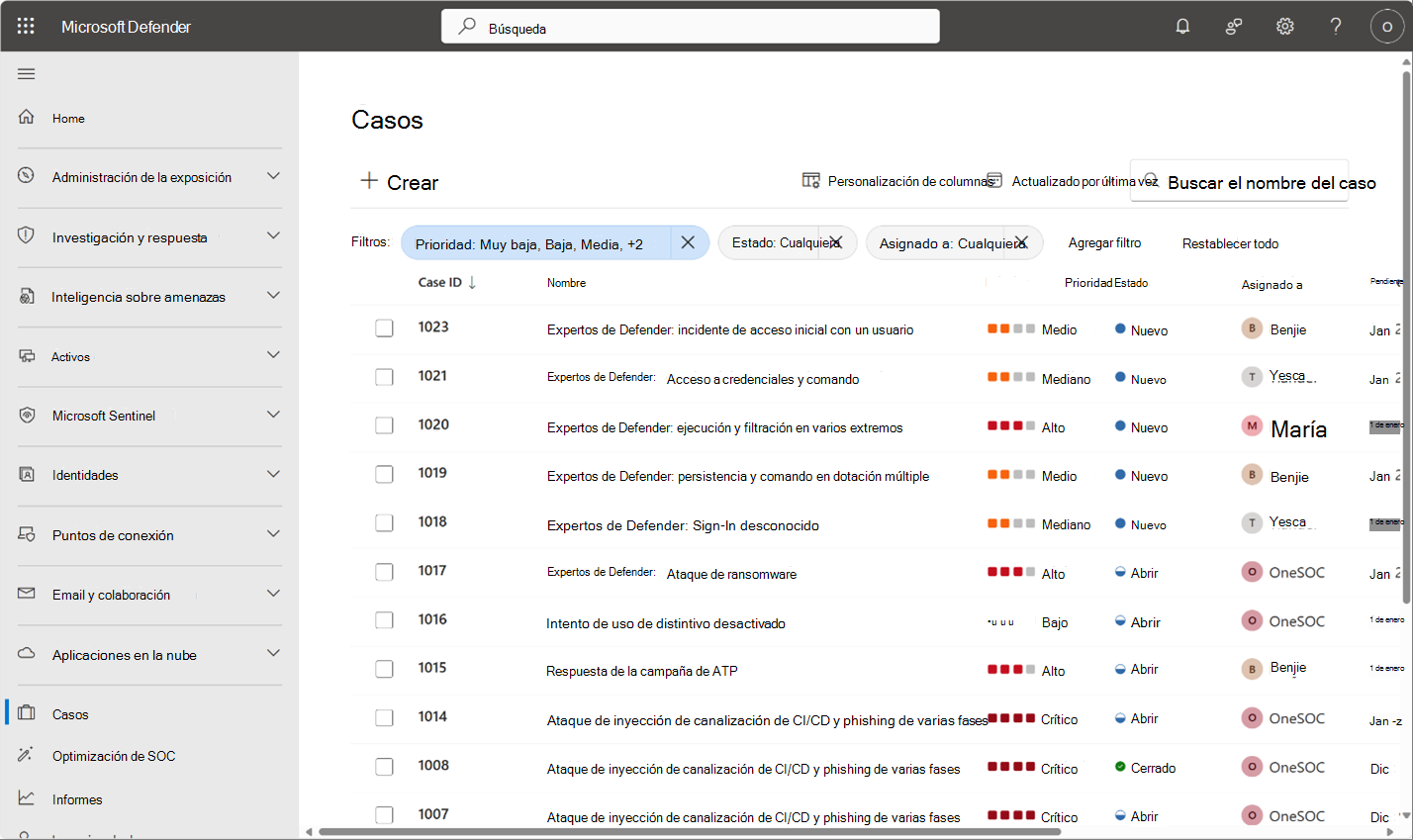
Task: Check the box for case 1008
Action: [x=384, y=767]
